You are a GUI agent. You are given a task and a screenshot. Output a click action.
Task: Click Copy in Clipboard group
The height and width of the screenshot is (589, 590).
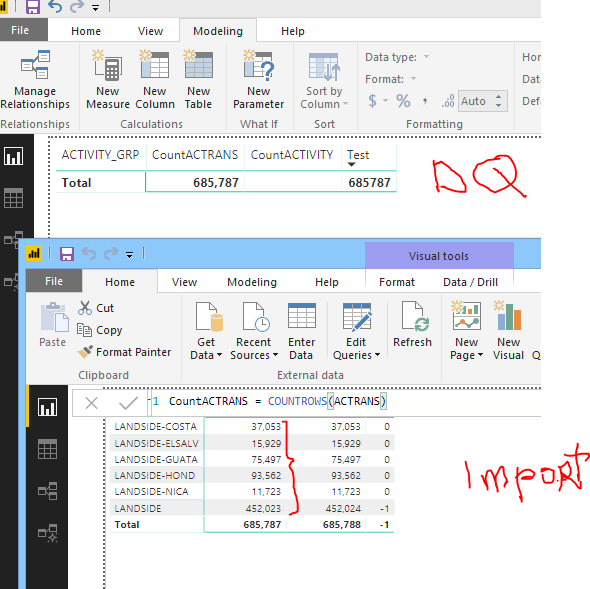[100, 330]
